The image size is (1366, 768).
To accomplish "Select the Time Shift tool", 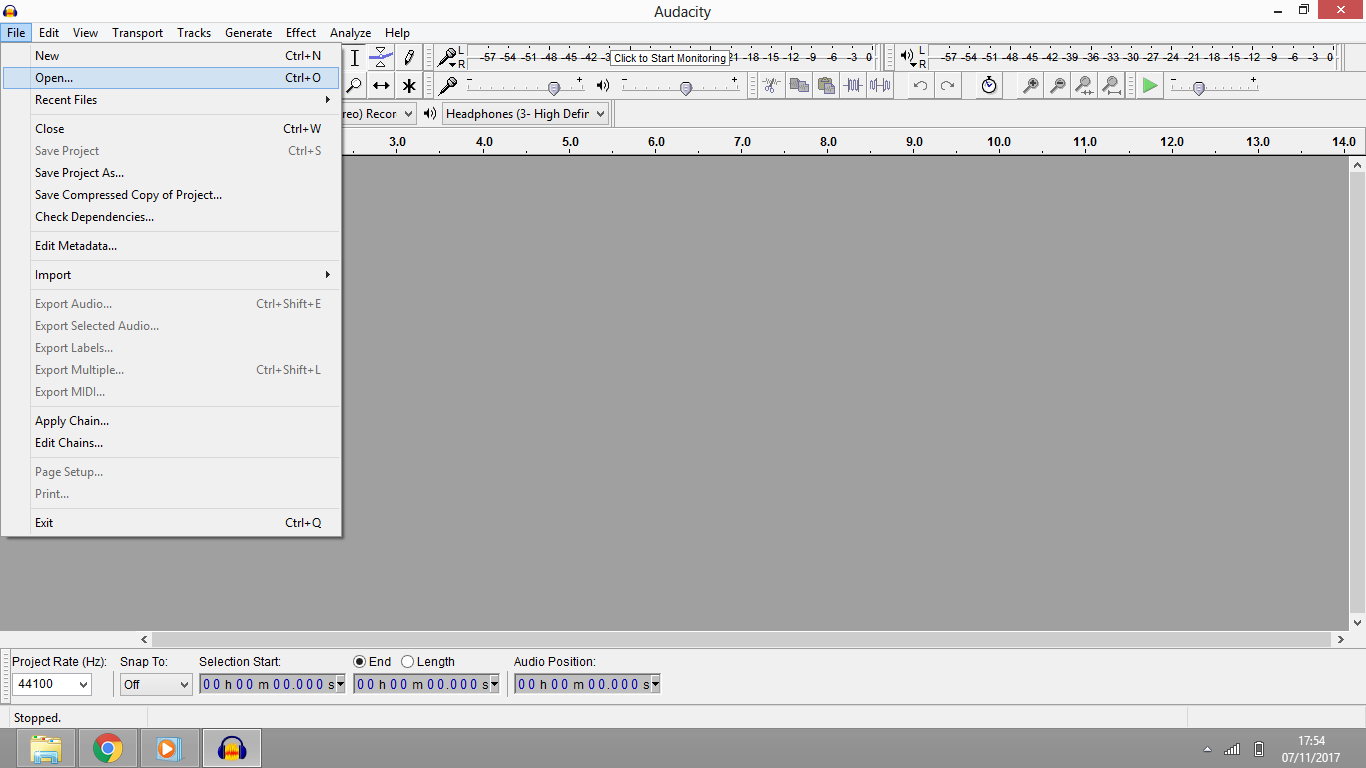I will [x=381, y=86].
